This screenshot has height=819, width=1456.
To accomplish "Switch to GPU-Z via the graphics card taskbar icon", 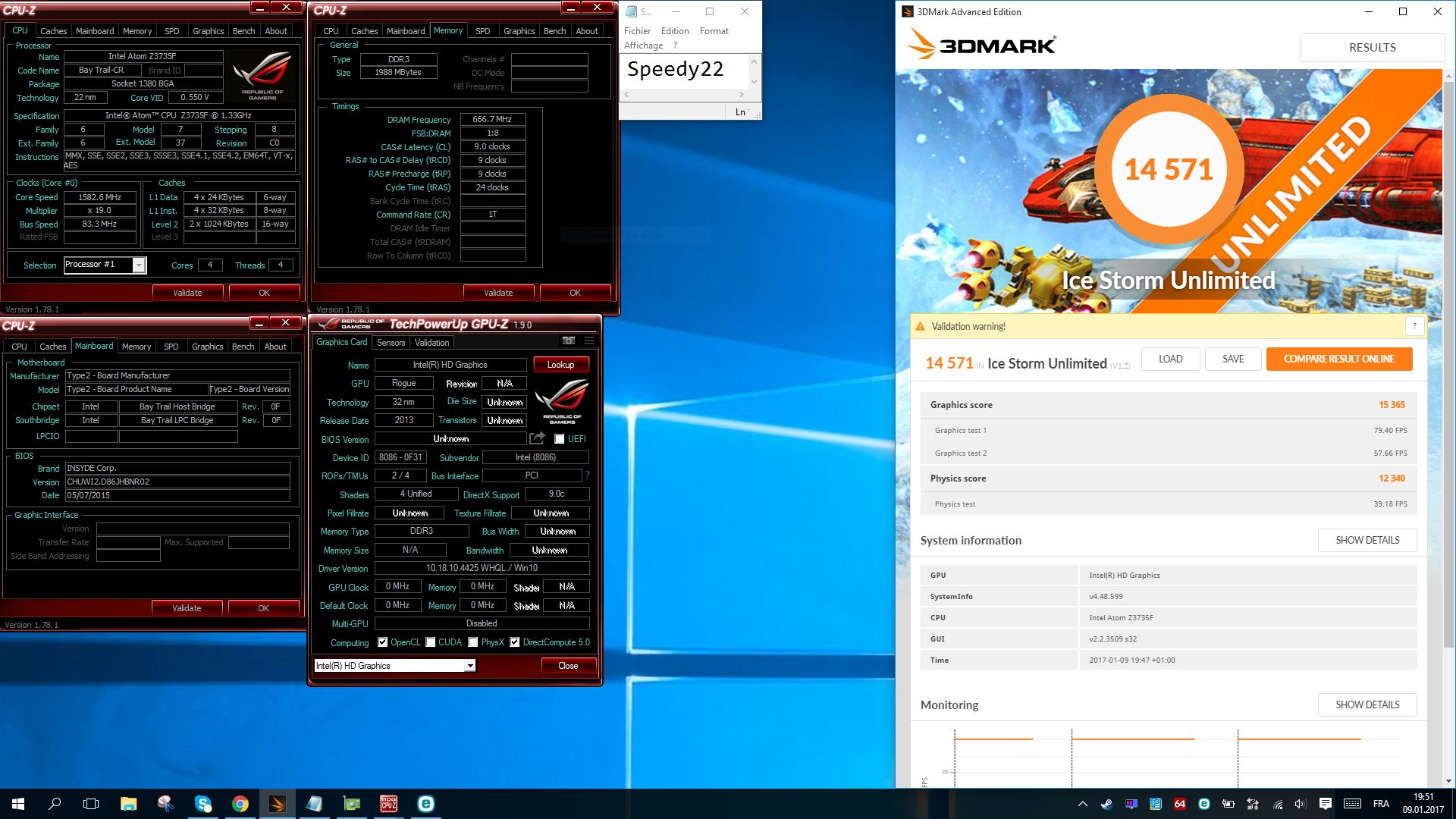I will (x=351, y=804).
